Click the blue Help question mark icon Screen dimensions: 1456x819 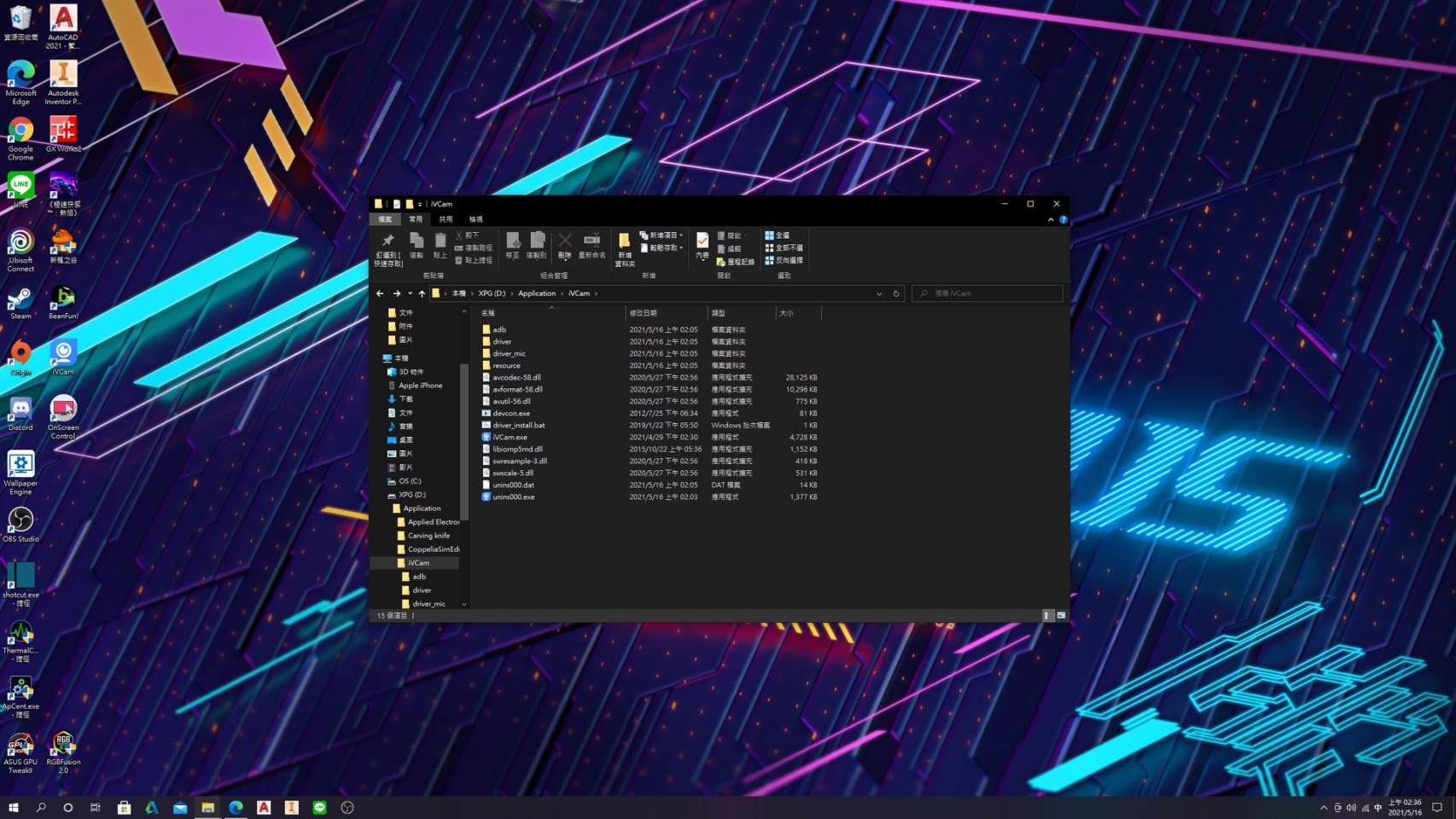[1063, 219]
